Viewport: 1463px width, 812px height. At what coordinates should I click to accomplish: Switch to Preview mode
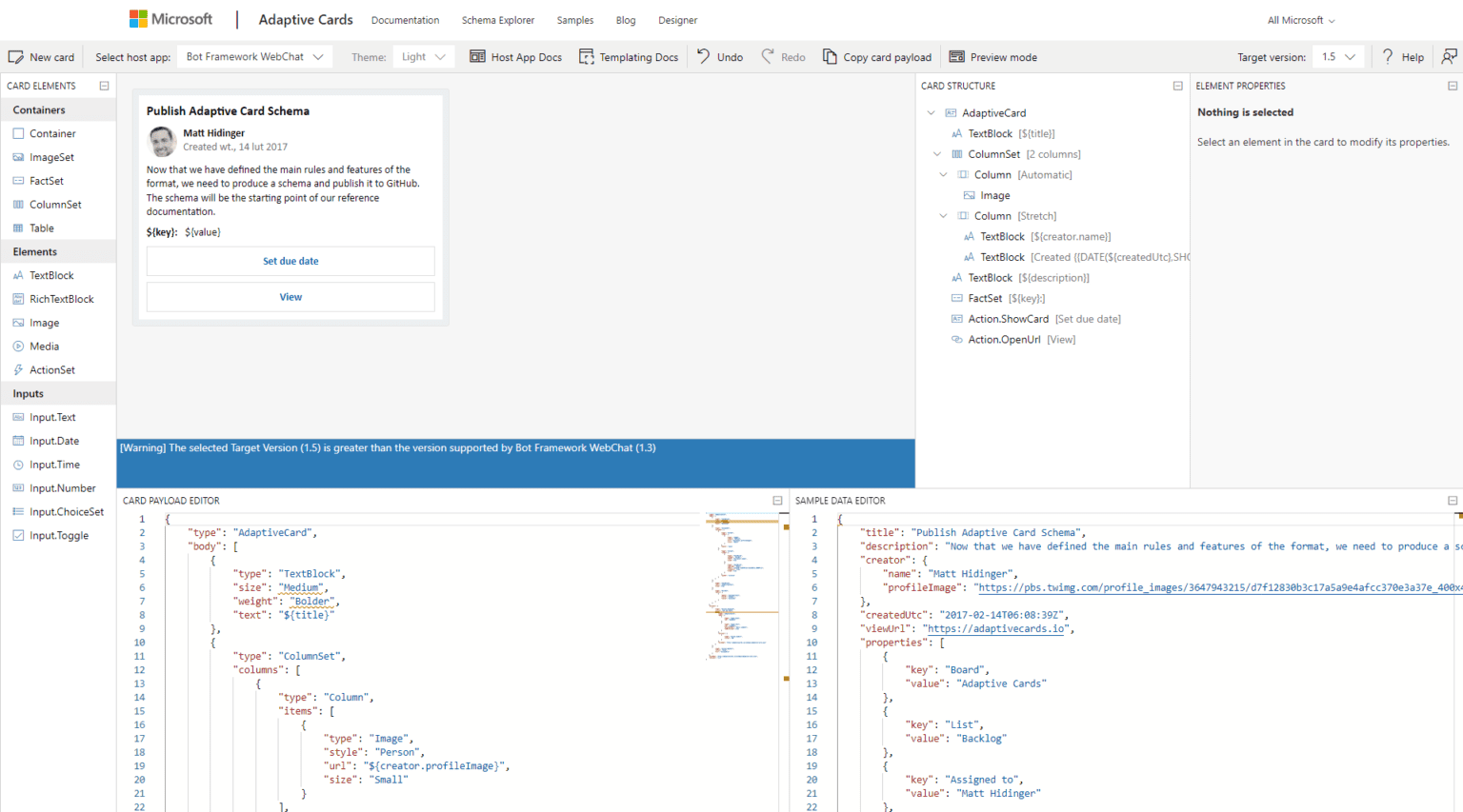pyautogui.click(x=993, y=57)
